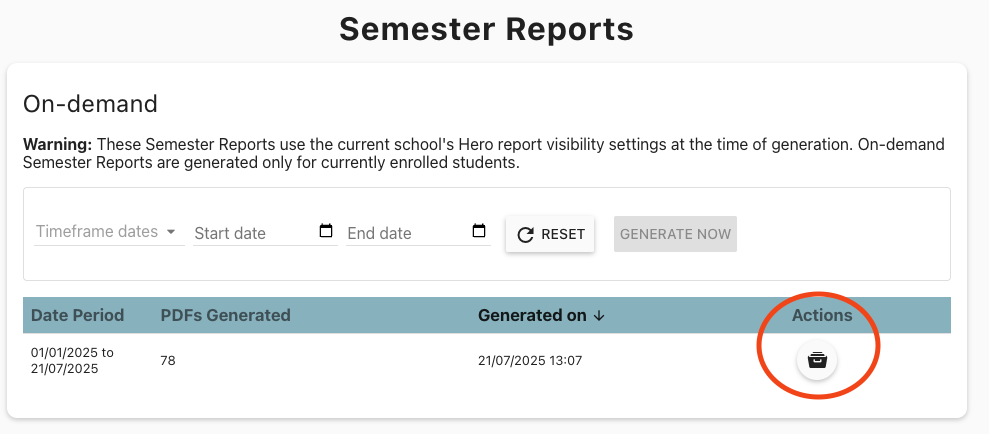The image size is (989, 434).
Task: Click the Actions column header
Action: (822, 315)
